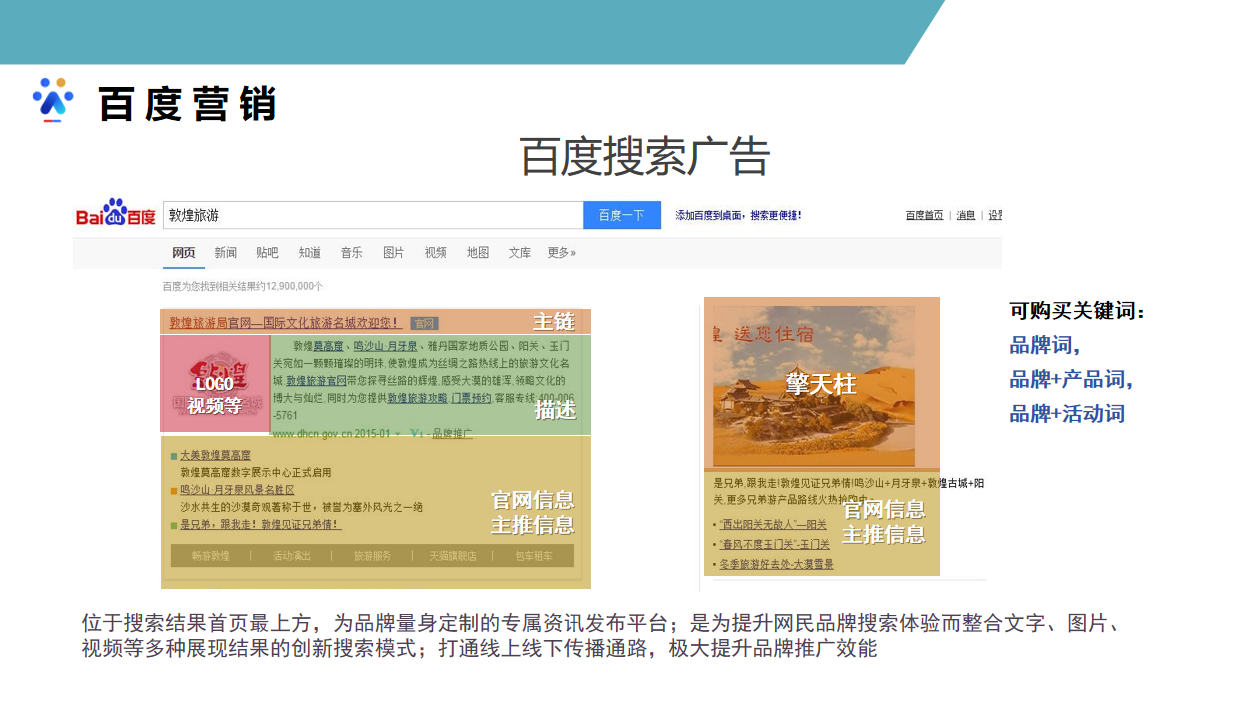Image resolution: width=1256 pixels, height=706 pixels.
Task: Select 畅游敦煌 in the bottom ad bar
Action: (211, 556)
